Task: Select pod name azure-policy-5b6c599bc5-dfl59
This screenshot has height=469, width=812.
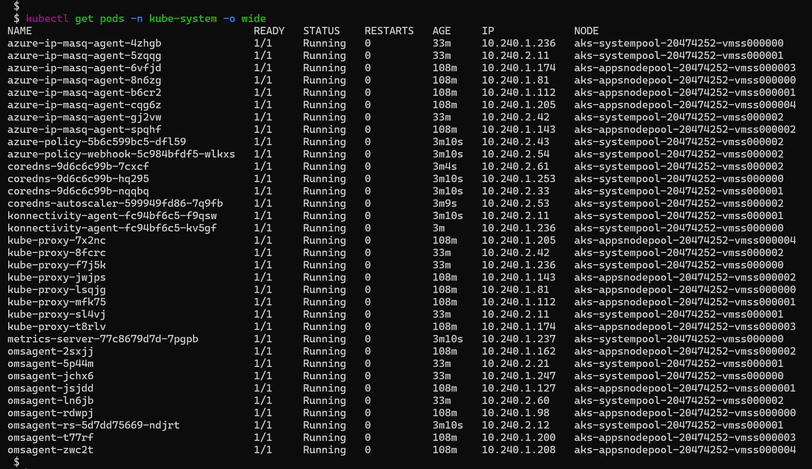Action: click(x=96, y=142)
